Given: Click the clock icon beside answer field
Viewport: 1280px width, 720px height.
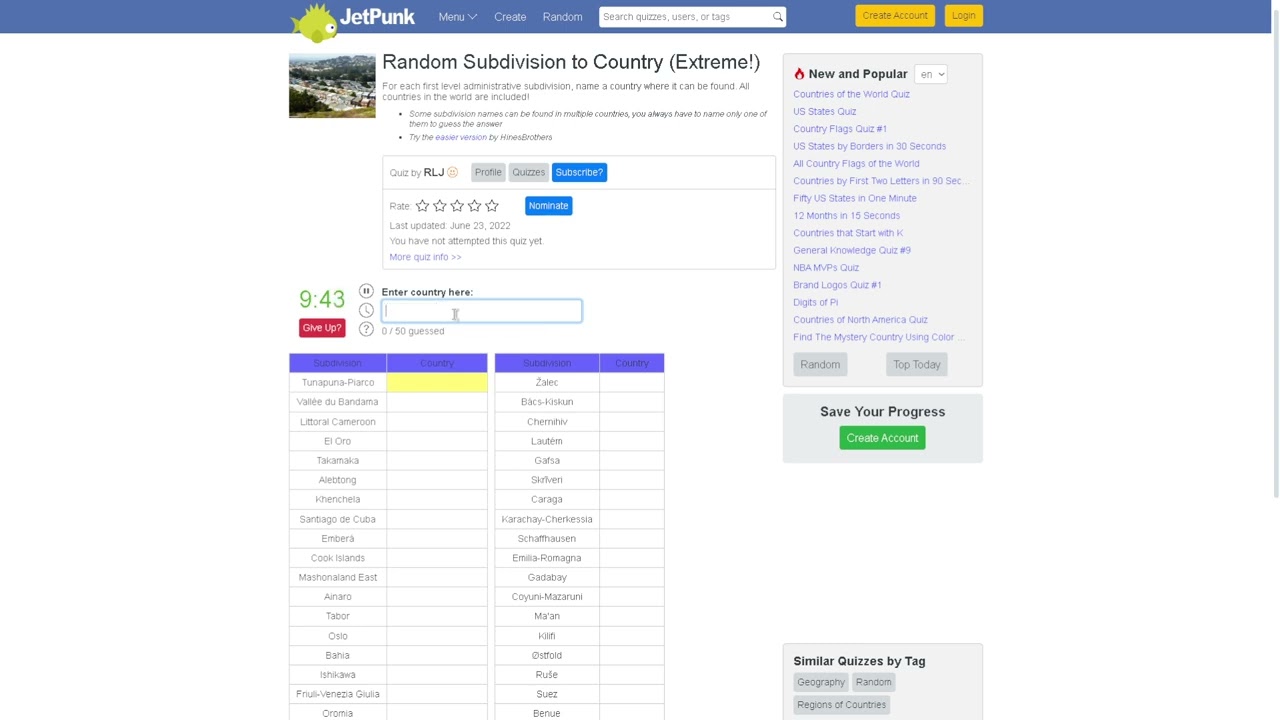Looking at the screenshot, I should [366, 311].
